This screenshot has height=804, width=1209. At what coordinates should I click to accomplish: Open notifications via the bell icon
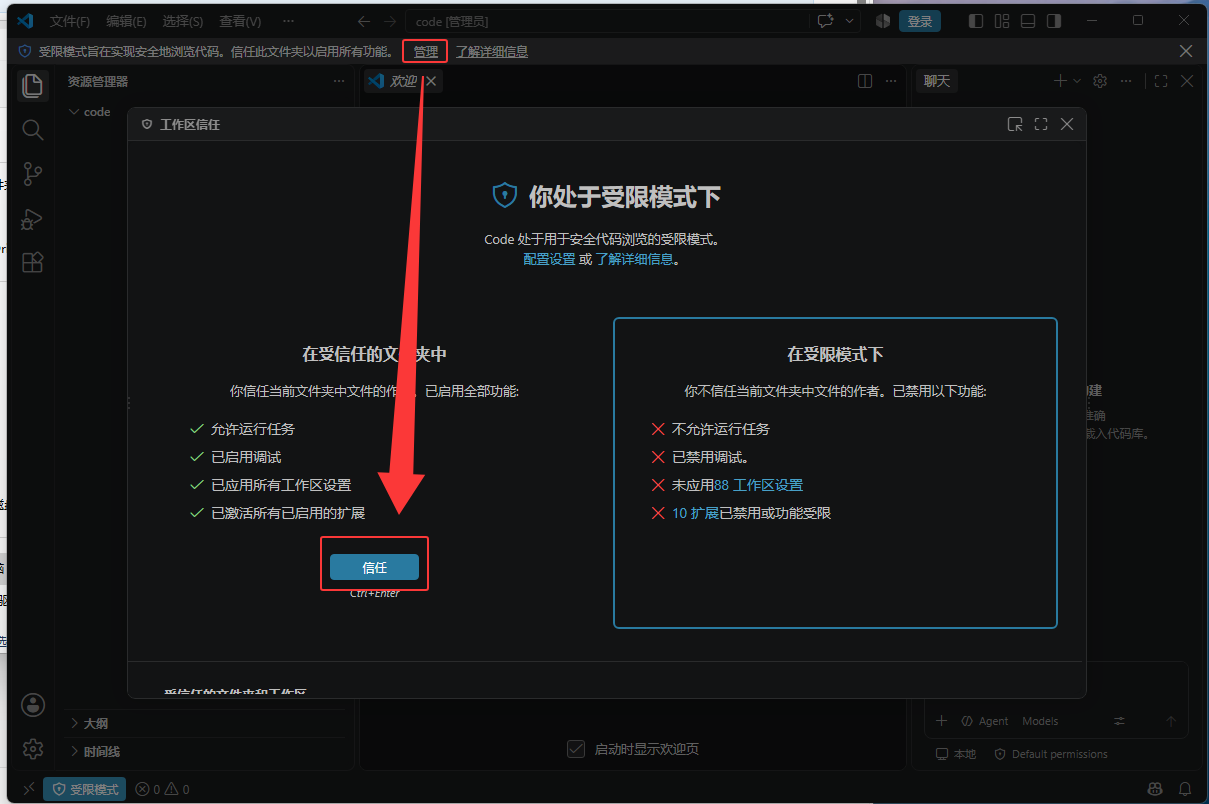coord(1186,789)
